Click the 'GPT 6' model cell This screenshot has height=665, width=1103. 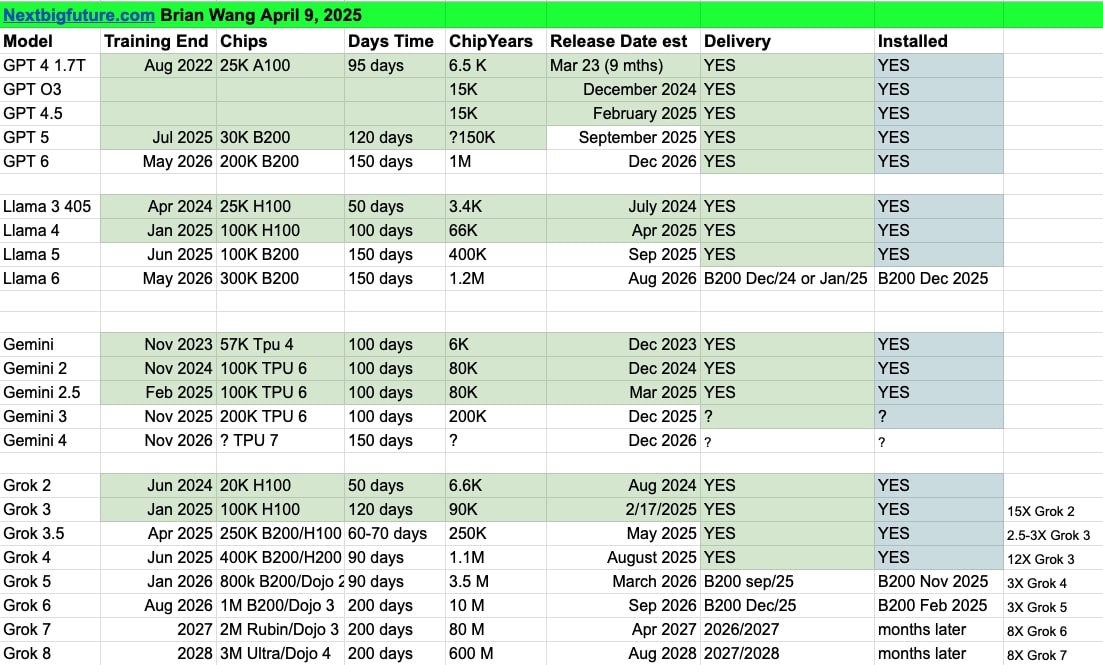pos(51,161)
